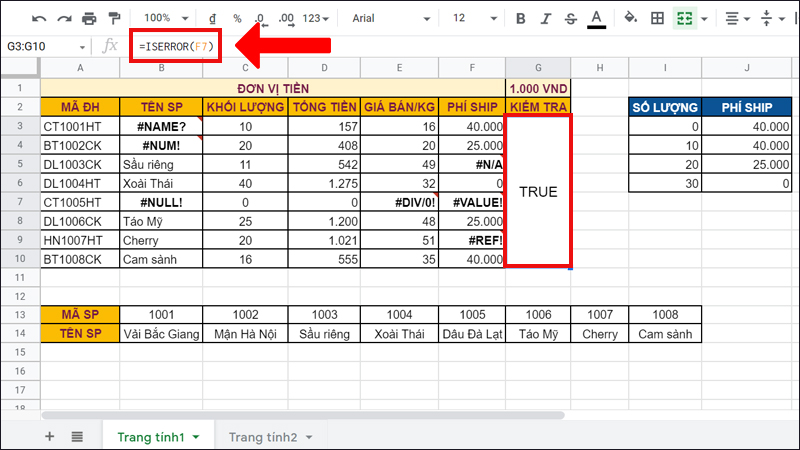Screen dimensions: 800x450
Task: Open Trang tính2 tab options arrow
Action: tap(309, 437)
